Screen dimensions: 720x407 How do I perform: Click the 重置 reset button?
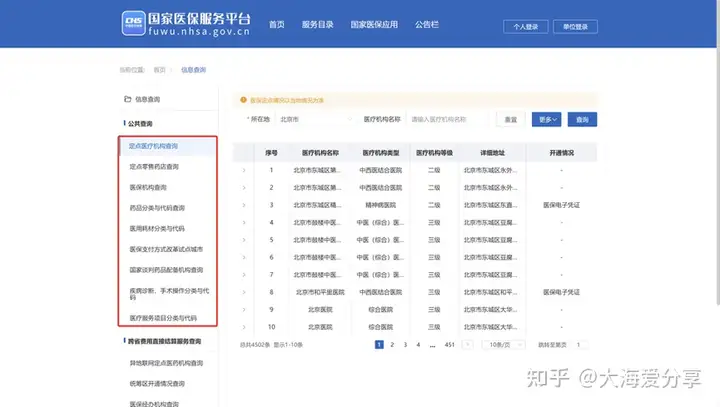tap(511, 119)
